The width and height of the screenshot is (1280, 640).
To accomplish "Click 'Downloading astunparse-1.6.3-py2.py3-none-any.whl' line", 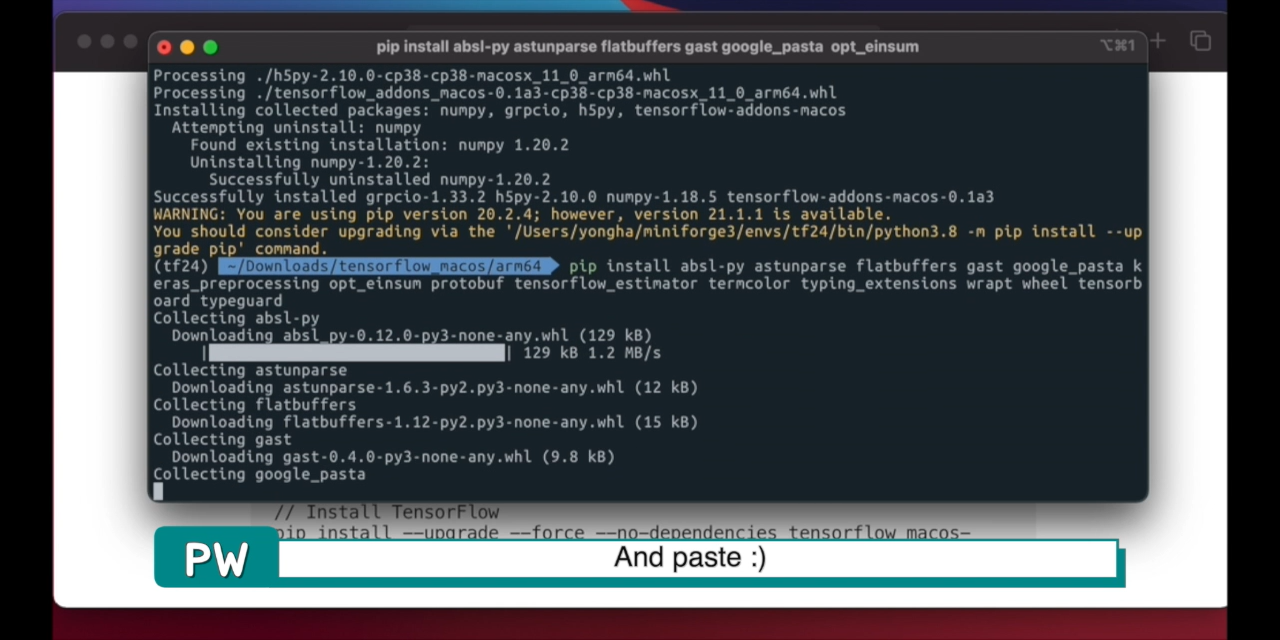I will pos(434,387).
